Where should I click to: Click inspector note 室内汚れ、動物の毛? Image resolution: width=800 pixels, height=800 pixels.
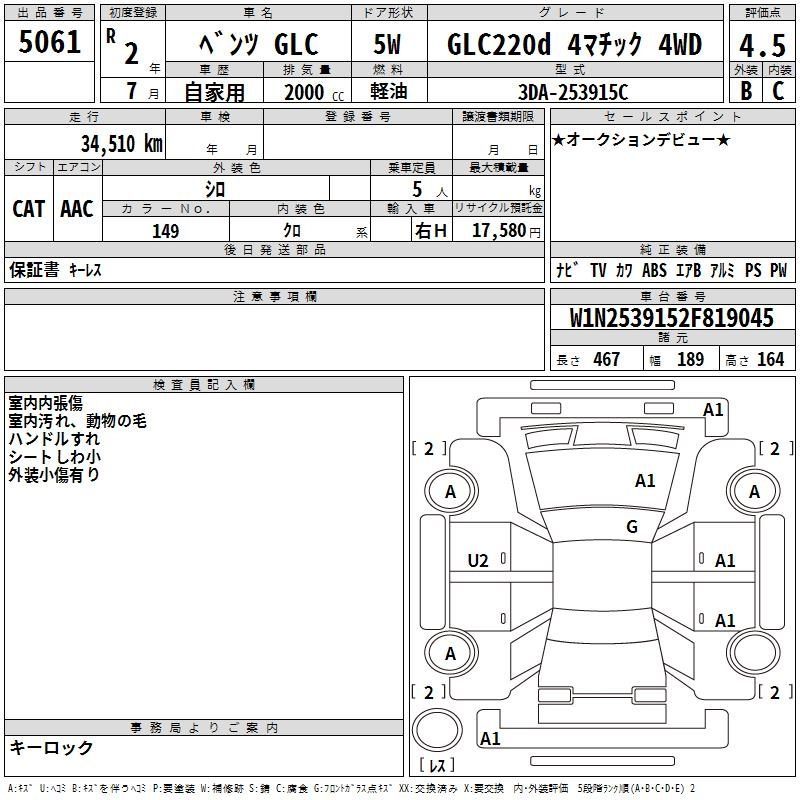pyautogui.click(x=78, y=420)
